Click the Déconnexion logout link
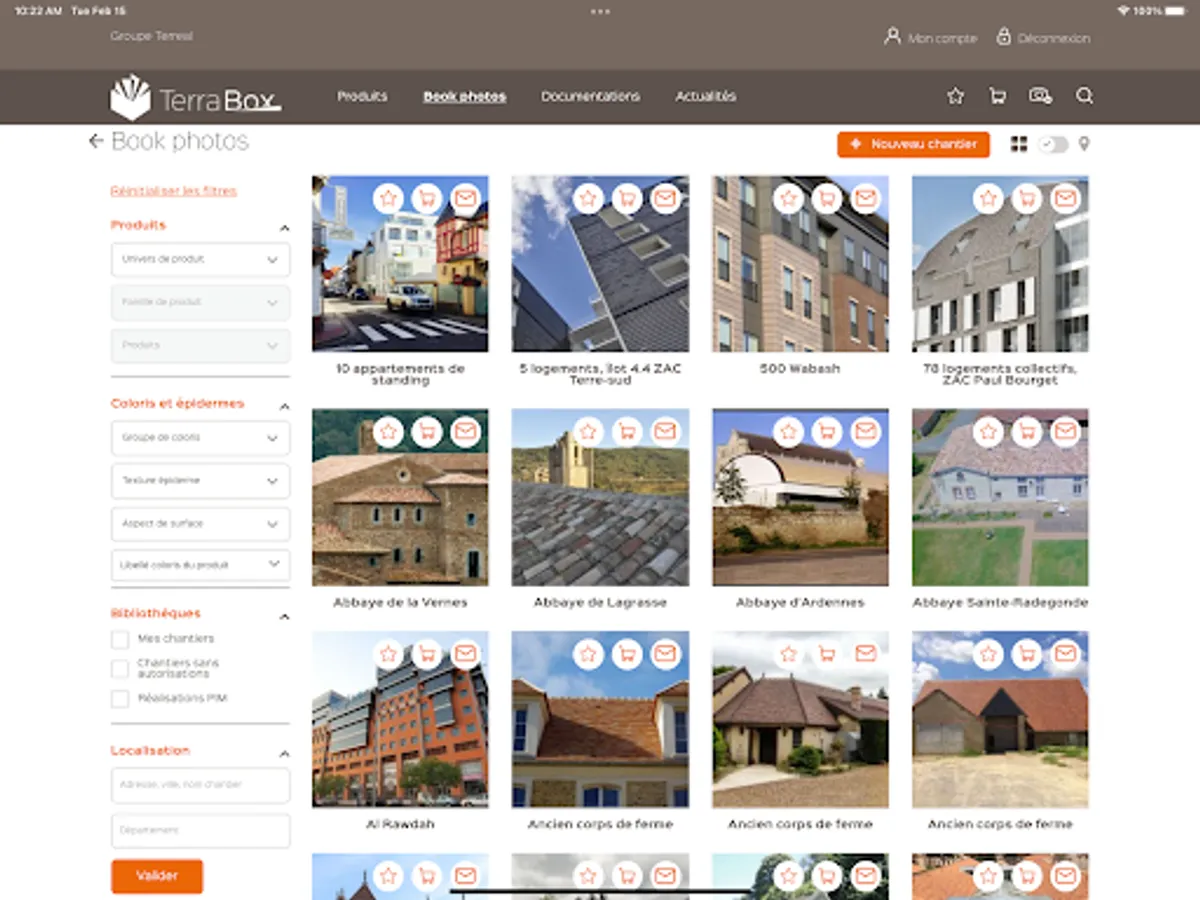 (x=1043, y=37)
